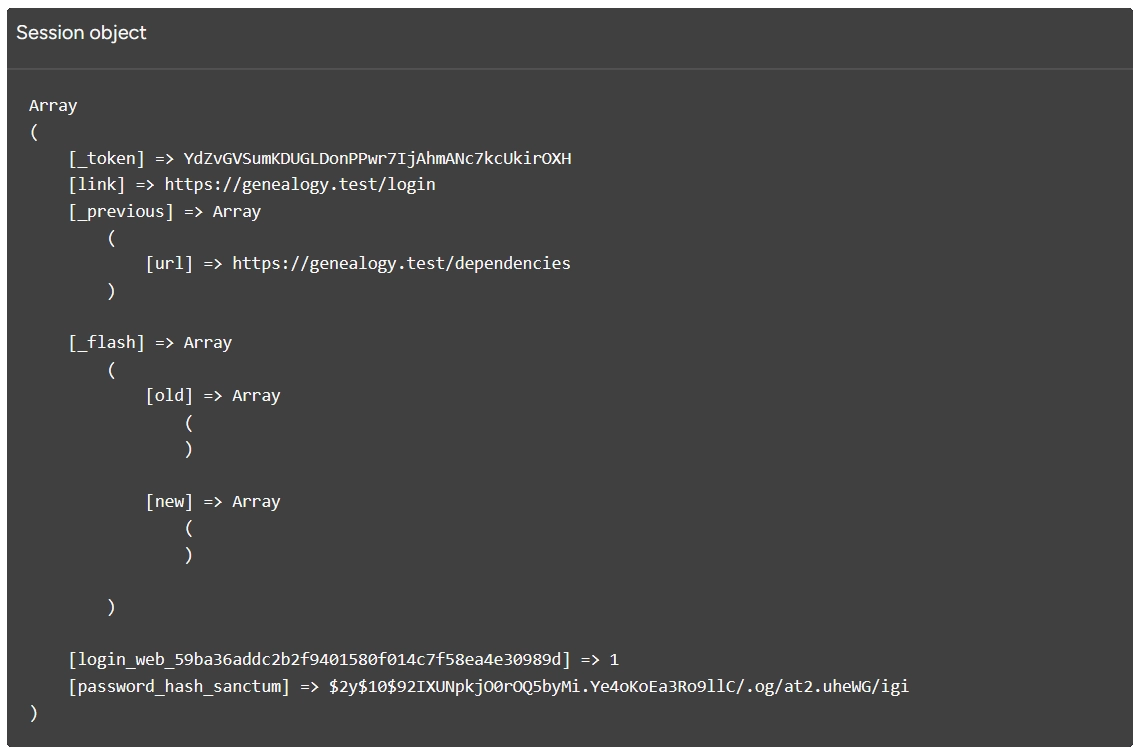The height and width of the screenshot is (756, 1144).
Task: Click the top-level Array label
Action: coord(53,106)
